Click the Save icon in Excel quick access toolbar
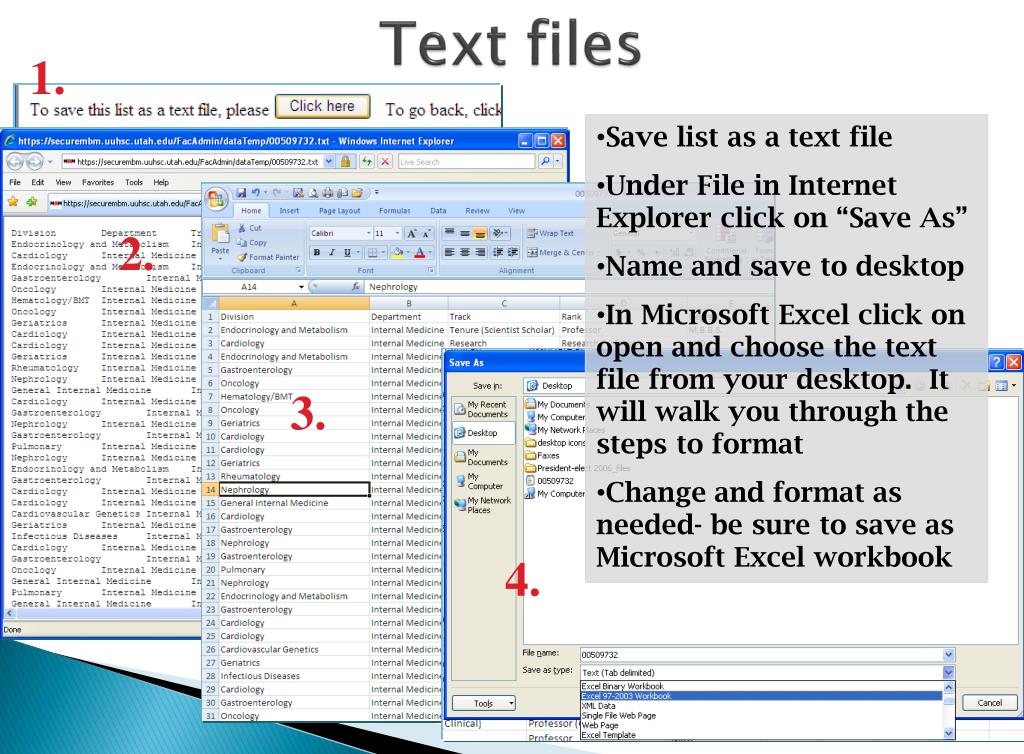The width and height of the screenshot is (1024, 754). (x=242, y=193)
